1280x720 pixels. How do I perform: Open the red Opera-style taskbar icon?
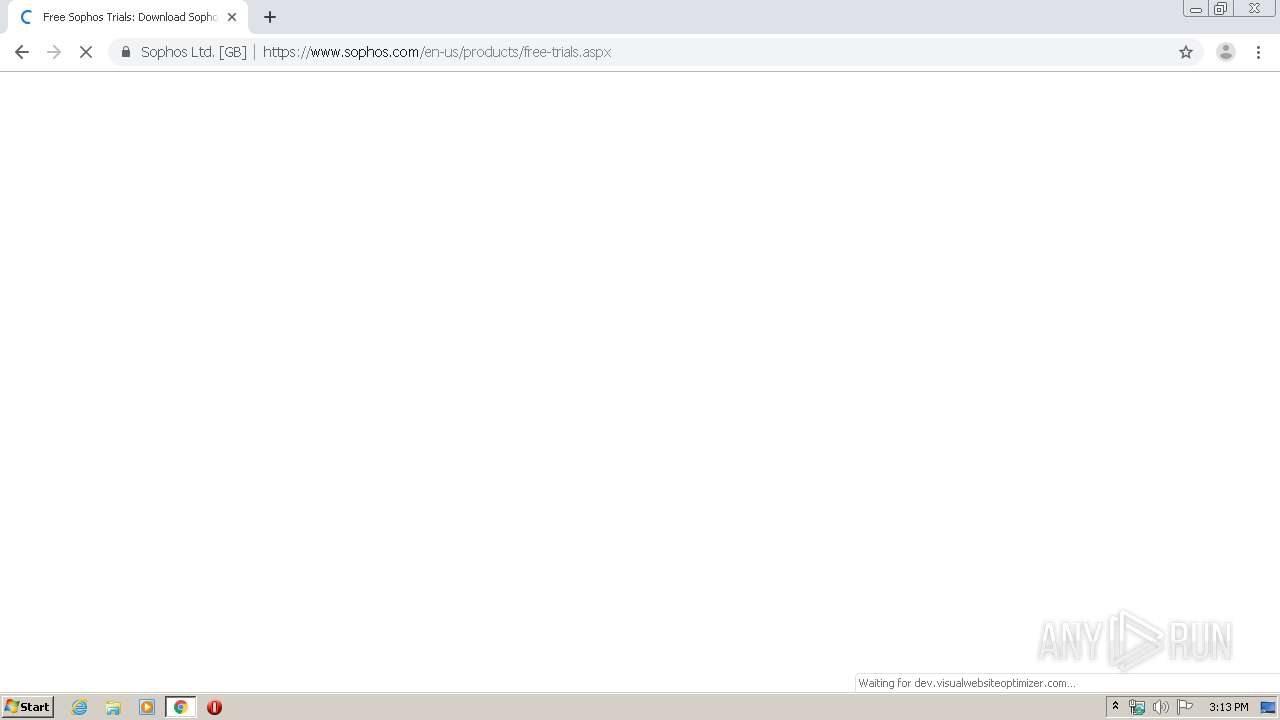[214, 707]
